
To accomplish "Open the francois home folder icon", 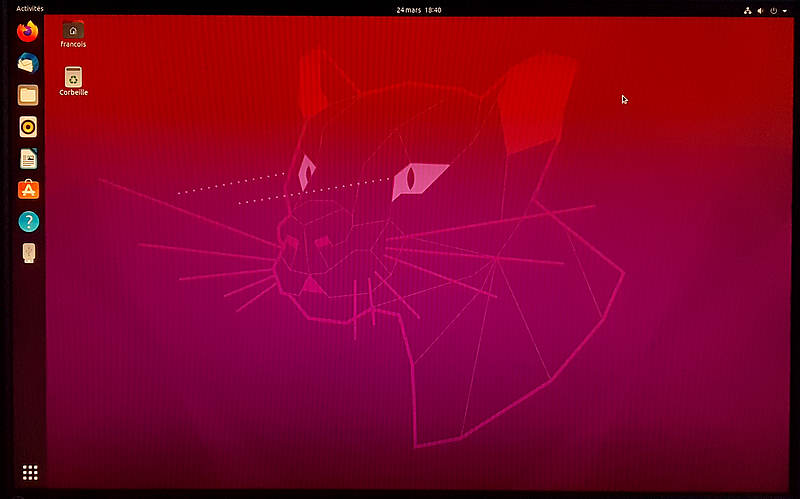I will 73,30.
